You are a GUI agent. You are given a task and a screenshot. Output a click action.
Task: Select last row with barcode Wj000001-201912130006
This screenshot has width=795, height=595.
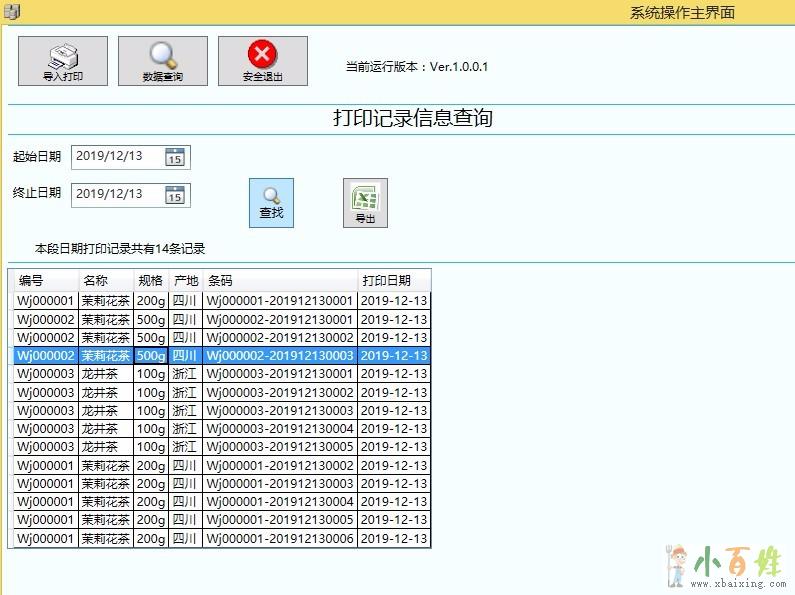280,539
